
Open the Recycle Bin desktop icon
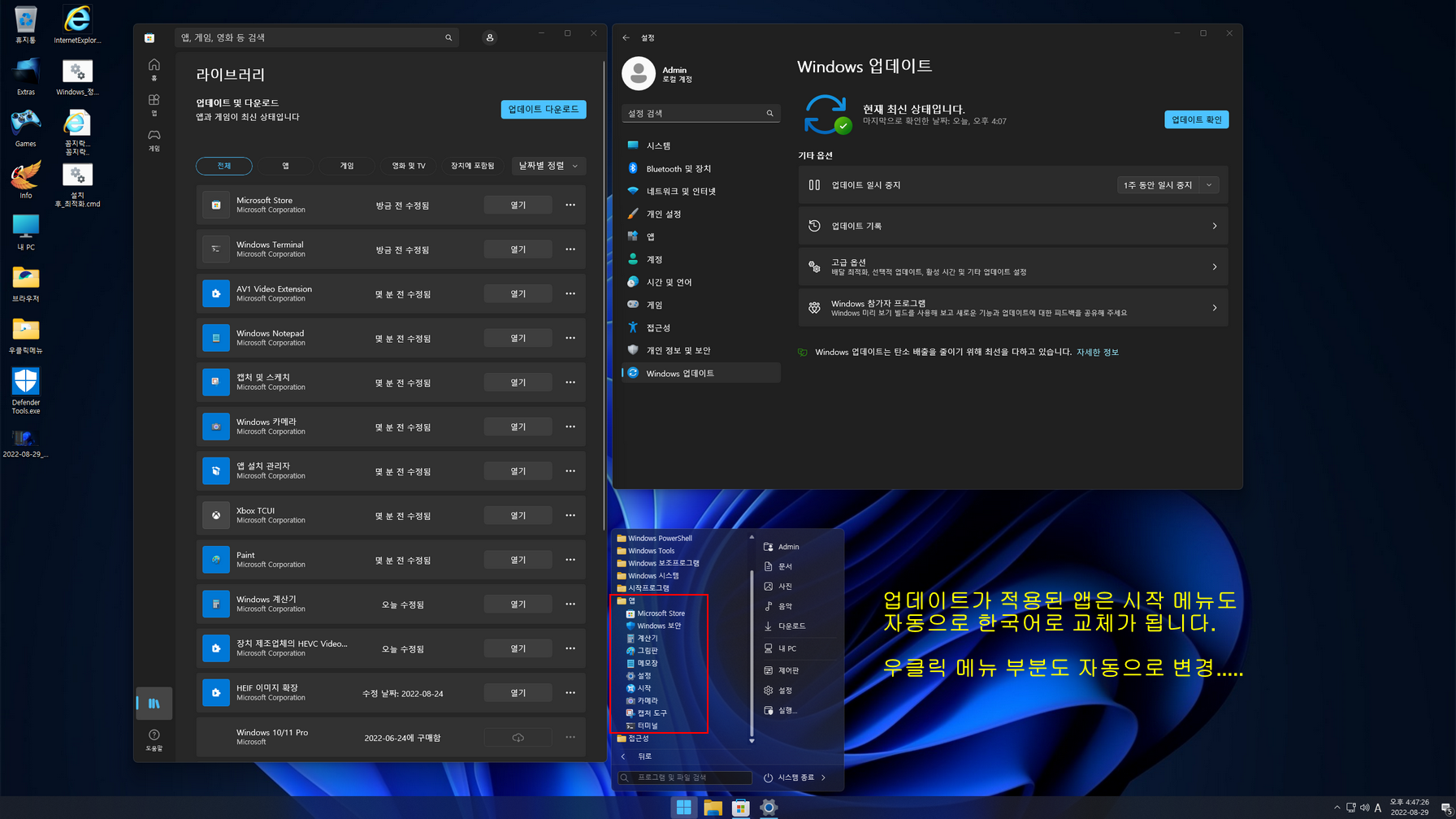pyautogui.click(x=26, y=25)
